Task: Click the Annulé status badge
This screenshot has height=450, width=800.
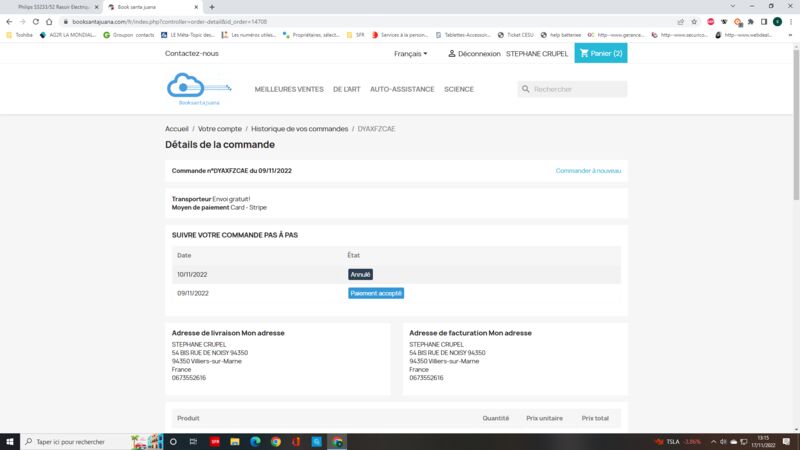Action: (x=360, y=274)
